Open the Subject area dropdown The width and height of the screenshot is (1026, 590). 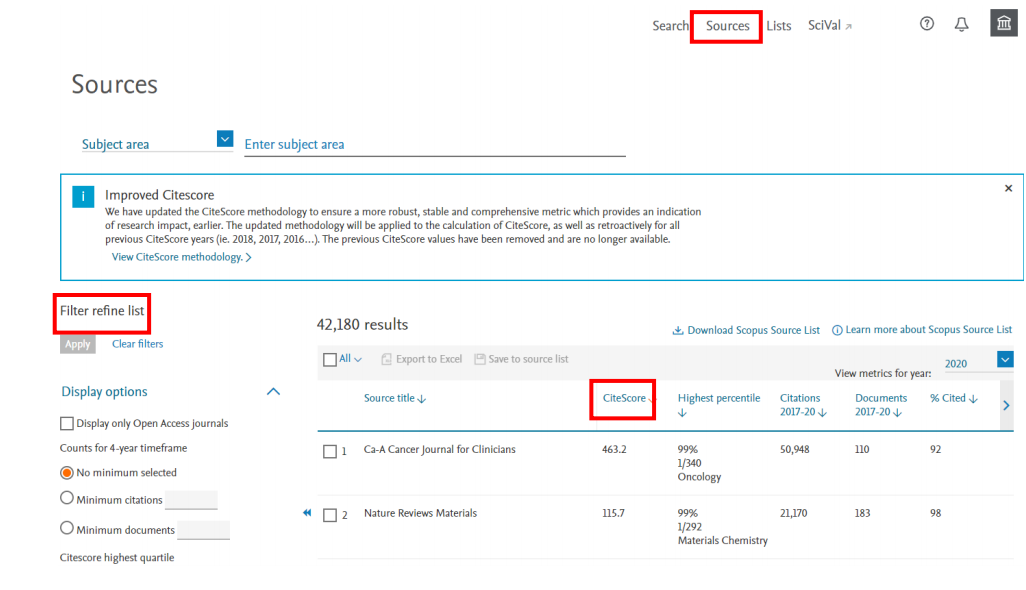(x=225, y=140)
